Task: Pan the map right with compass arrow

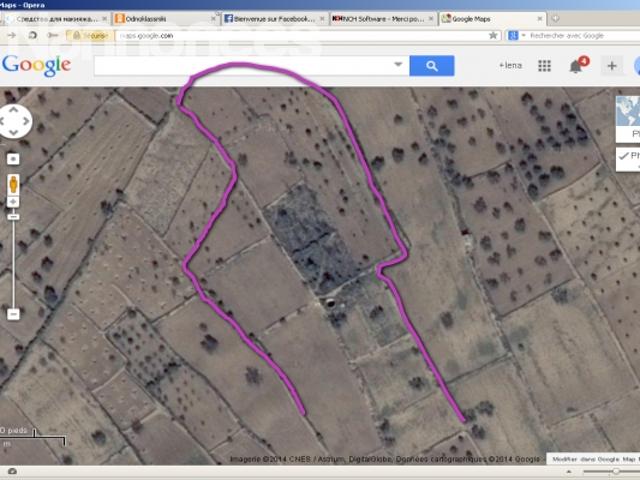Action: tap(26, 121)
